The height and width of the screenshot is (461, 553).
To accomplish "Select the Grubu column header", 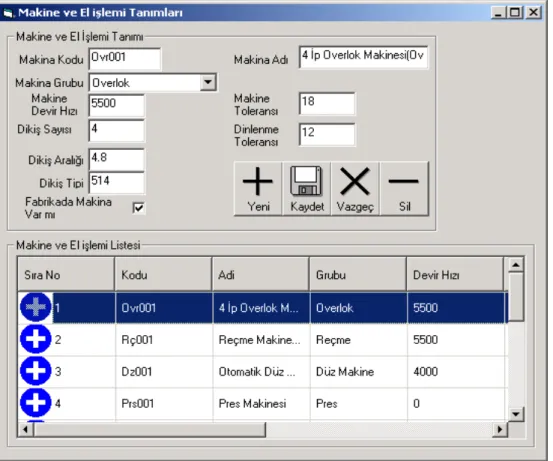I will coord(358,275).
